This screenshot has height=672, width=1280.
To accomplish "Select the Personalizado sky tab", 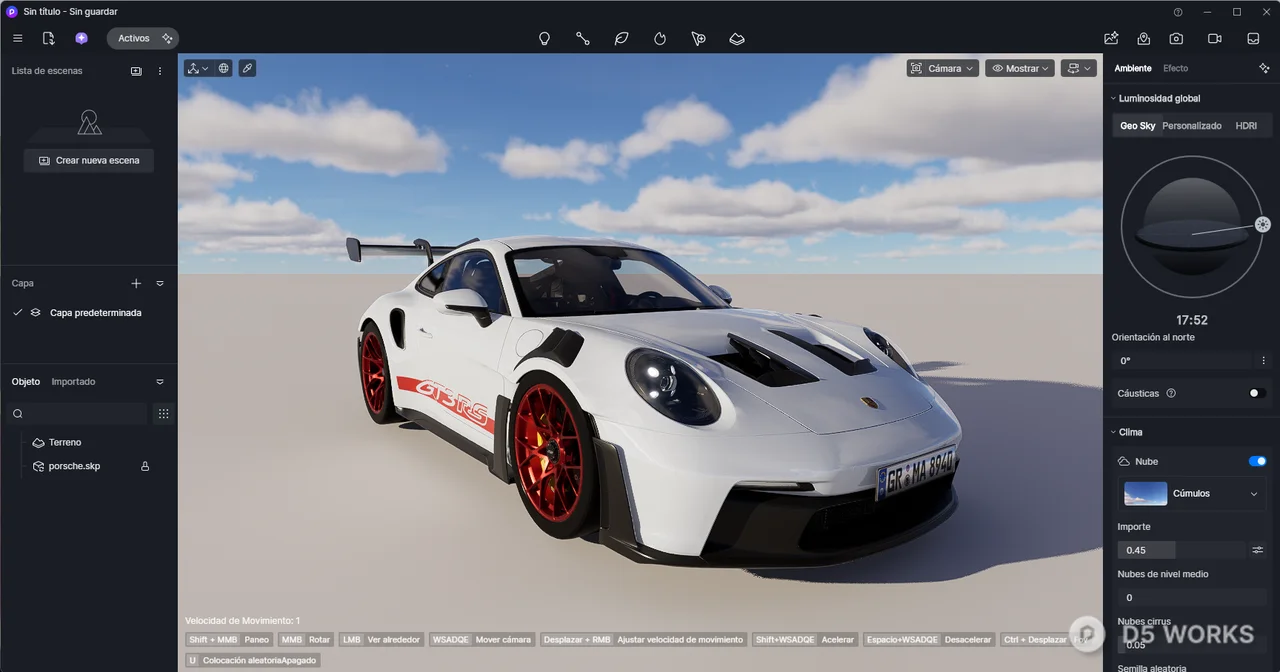I will tap(1192, 126).
